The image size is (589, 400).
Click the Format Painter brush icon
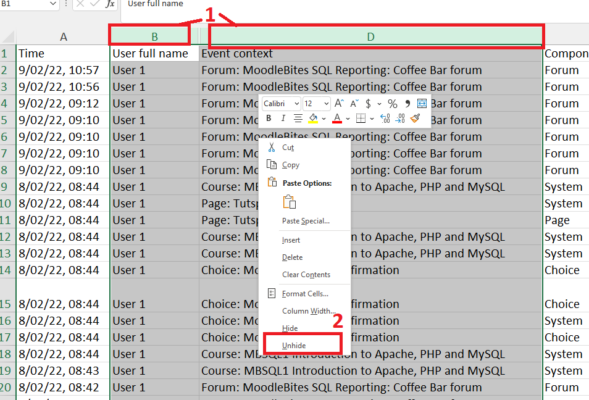pyautogui.click(x=415, y=119)
